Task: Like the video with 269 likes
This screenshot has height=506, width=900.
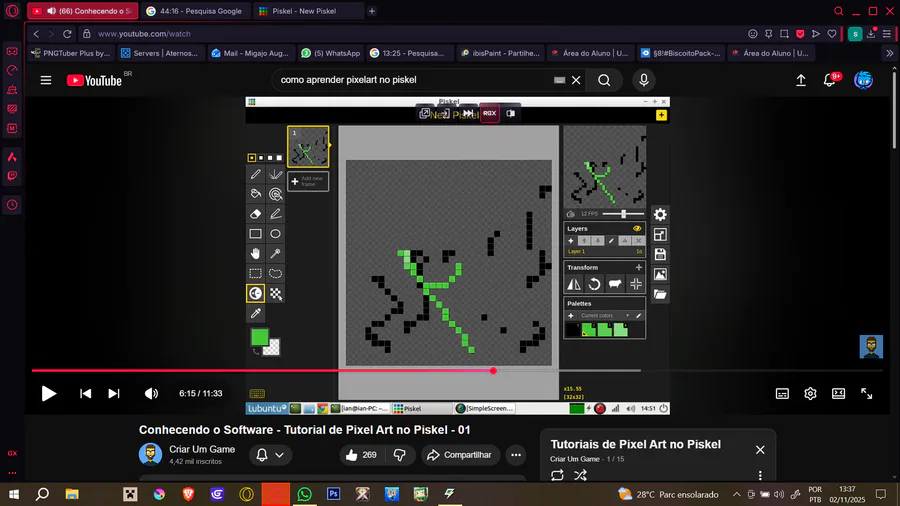Action: [361, 455]
